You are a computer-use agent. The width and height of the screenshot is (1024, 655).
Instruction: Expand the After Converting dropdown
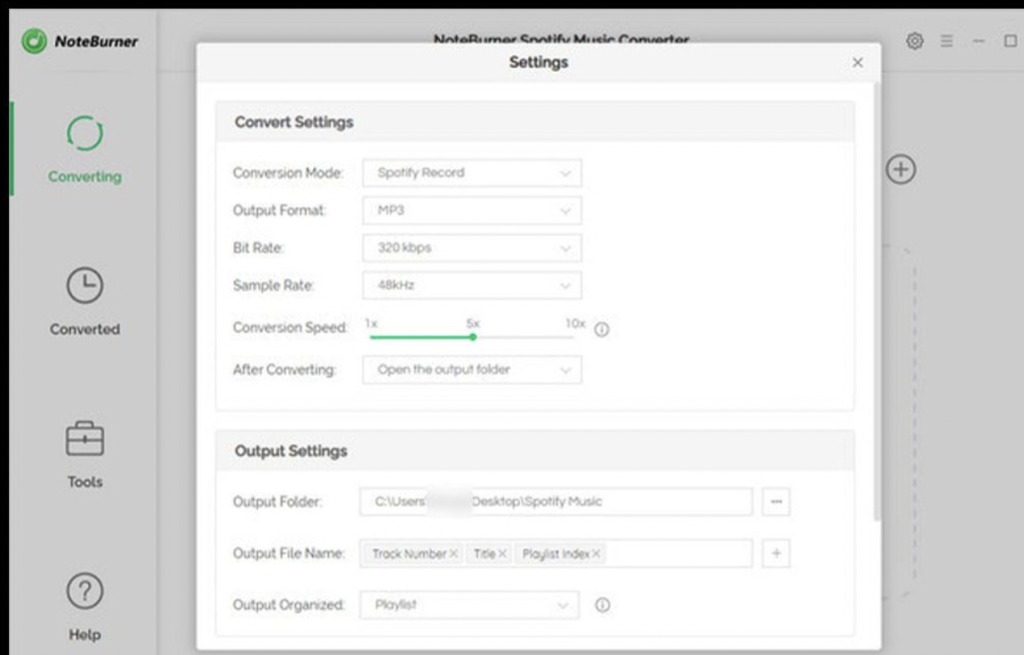[x=471, y=370]
